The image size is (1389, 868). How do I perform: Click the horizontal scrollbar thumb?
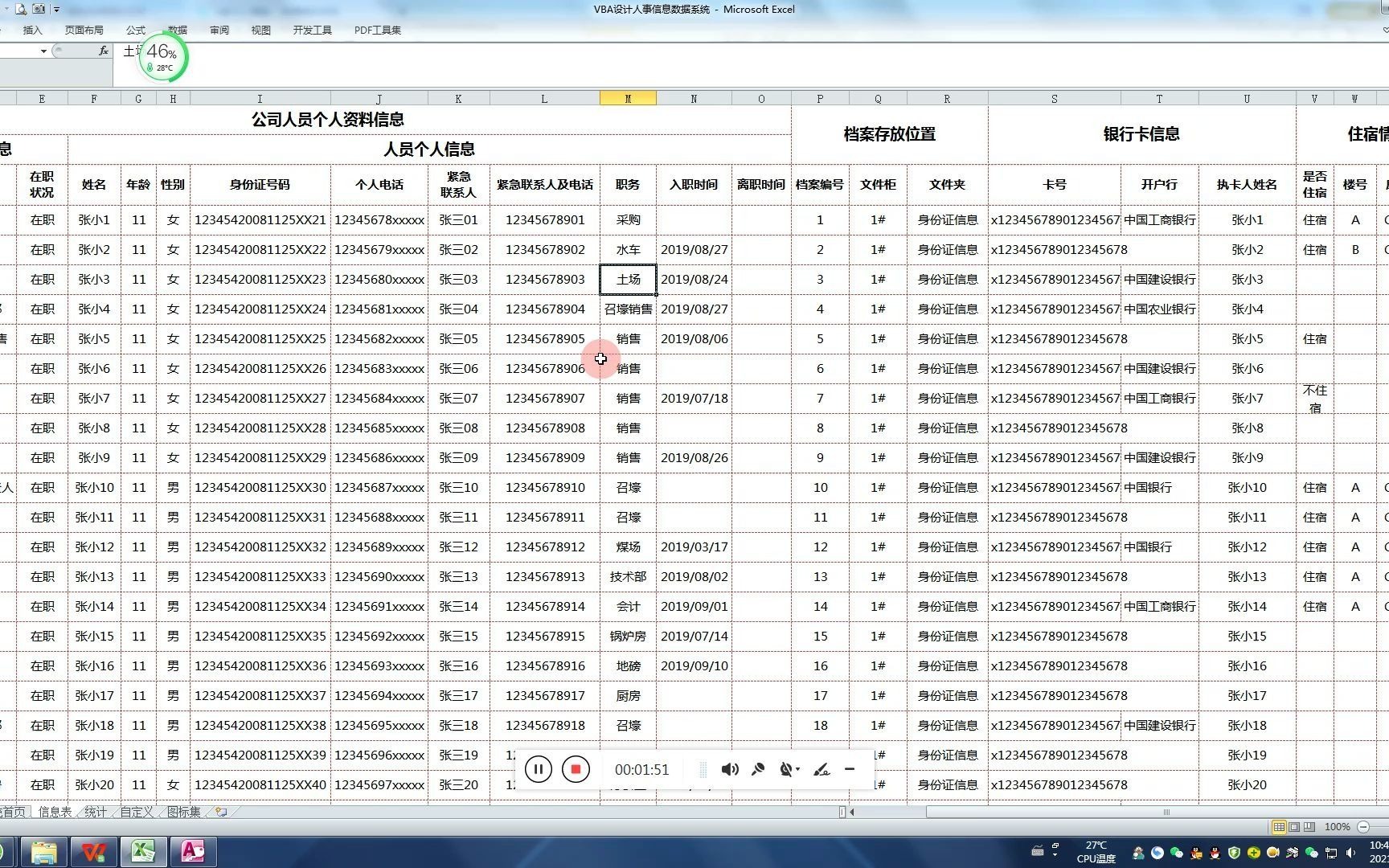pos(1166,812)
